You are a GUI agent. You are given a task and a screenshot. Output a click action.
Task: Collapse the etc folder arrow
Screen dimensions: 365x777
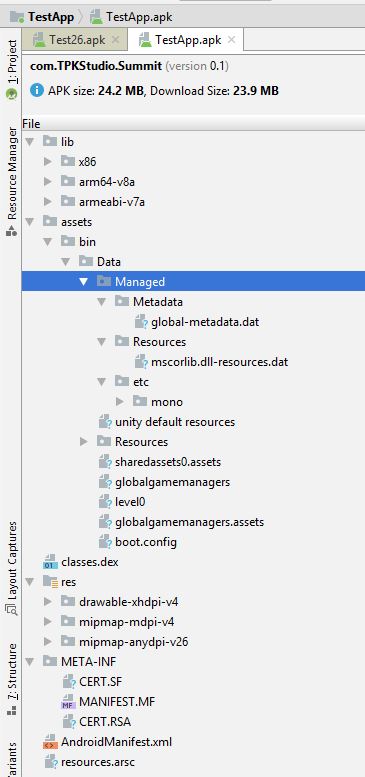click(102, 382)
